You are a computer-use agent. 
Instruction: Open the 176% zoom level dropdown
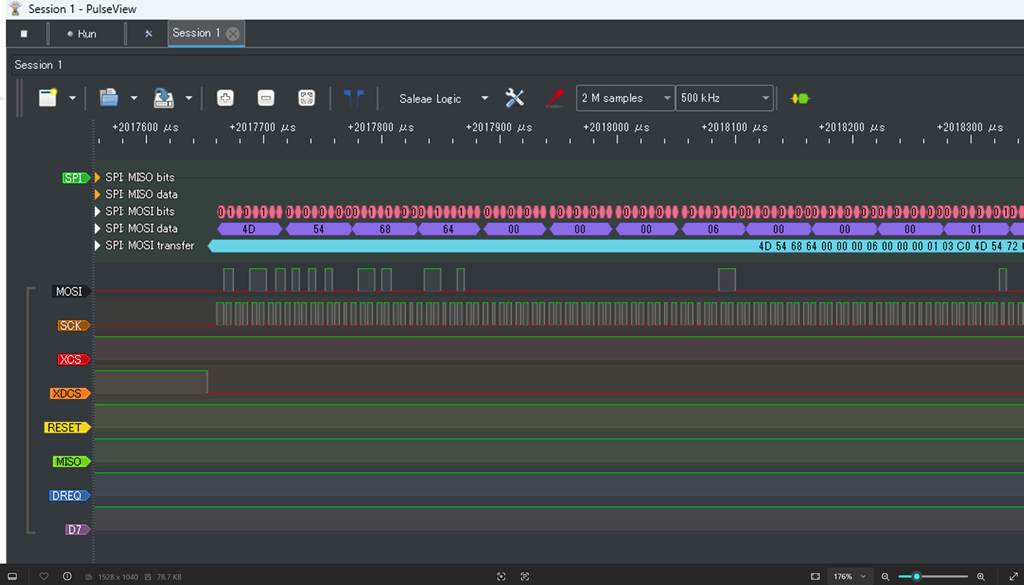point(848,577)
